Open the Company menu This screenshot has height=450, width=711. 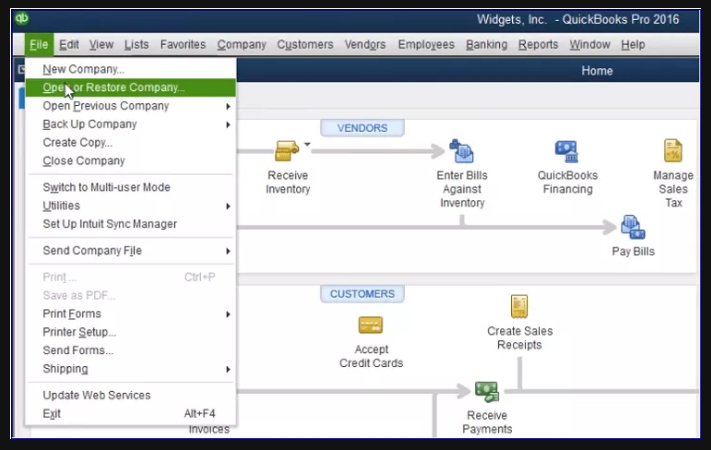(x=242, y=44)
